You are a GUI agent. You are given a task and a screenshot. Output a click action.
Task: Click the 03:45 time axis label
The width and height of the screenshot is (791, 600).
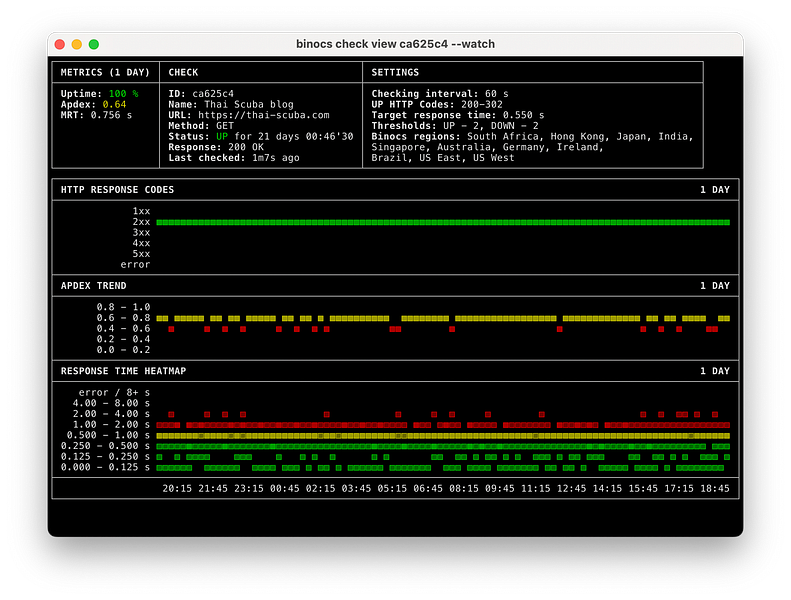point(356,488)
